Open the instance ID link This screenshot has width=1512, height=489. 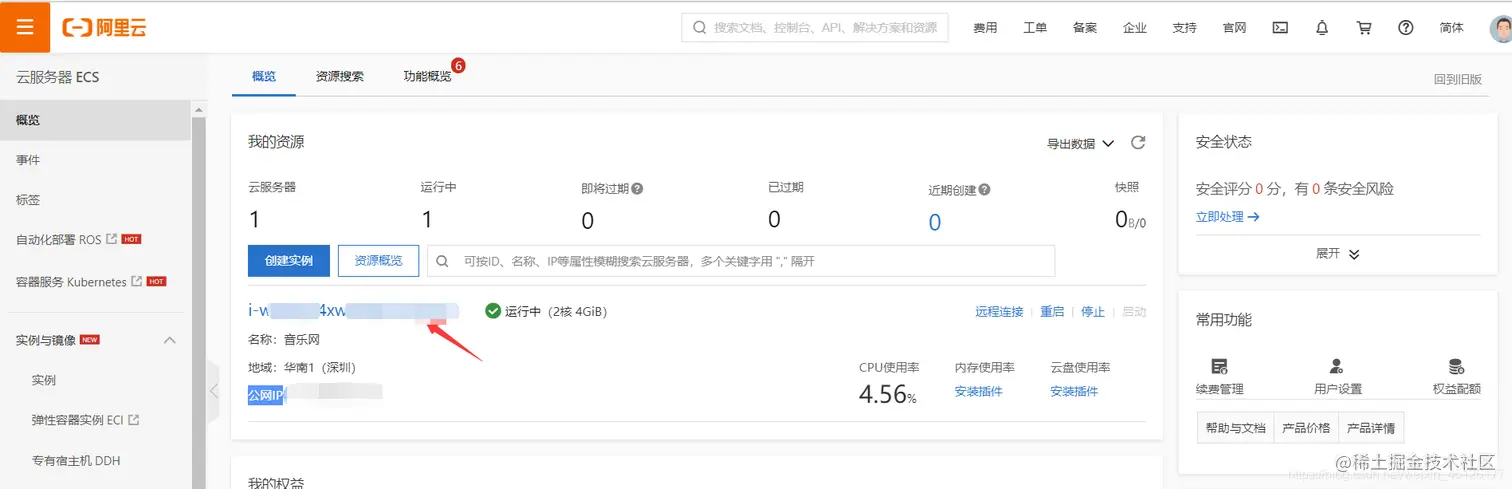353,311
